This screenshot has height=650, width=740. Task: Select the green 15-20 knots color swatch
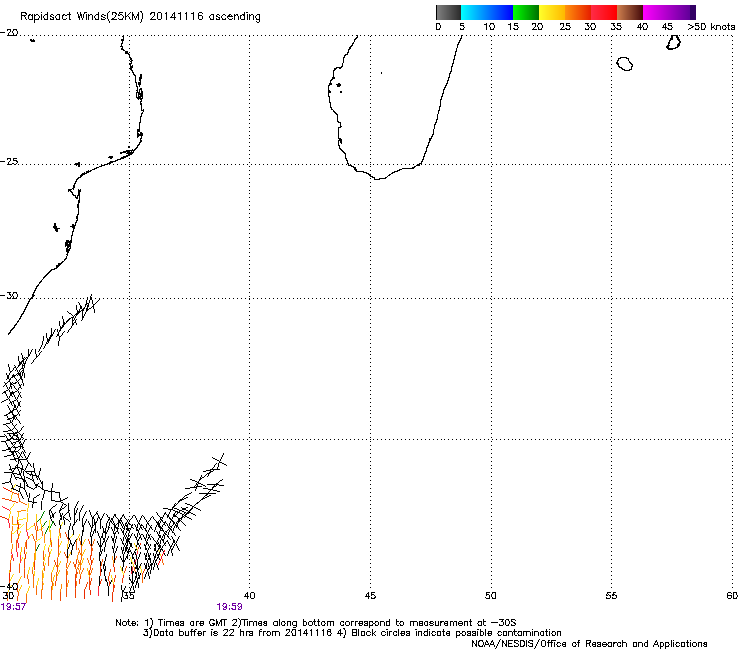(x=525, y=12)
